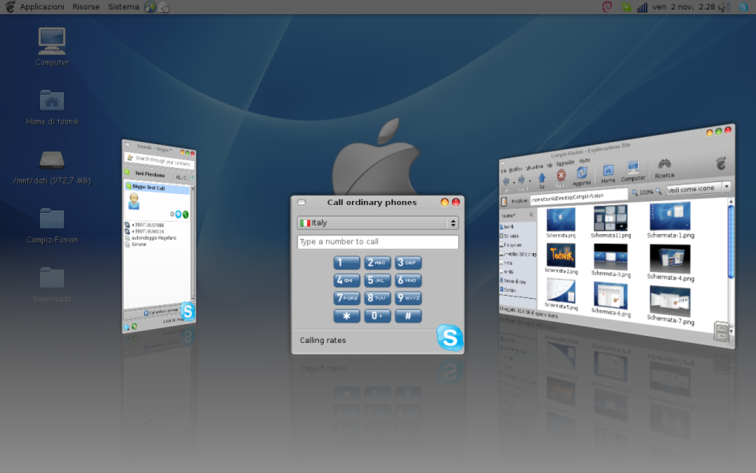Image resolution: width=756 pixels, height=473 pixels.
Task: Click the Home icon in file browser toolbar
Action: (x=608, y=171)
